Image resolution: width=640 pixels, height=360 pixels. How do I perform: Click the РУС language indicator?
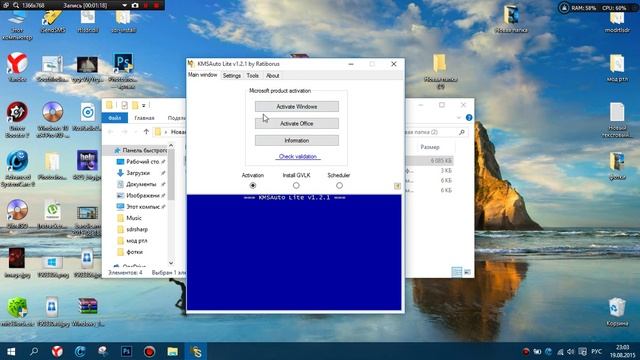click(596, 351)
